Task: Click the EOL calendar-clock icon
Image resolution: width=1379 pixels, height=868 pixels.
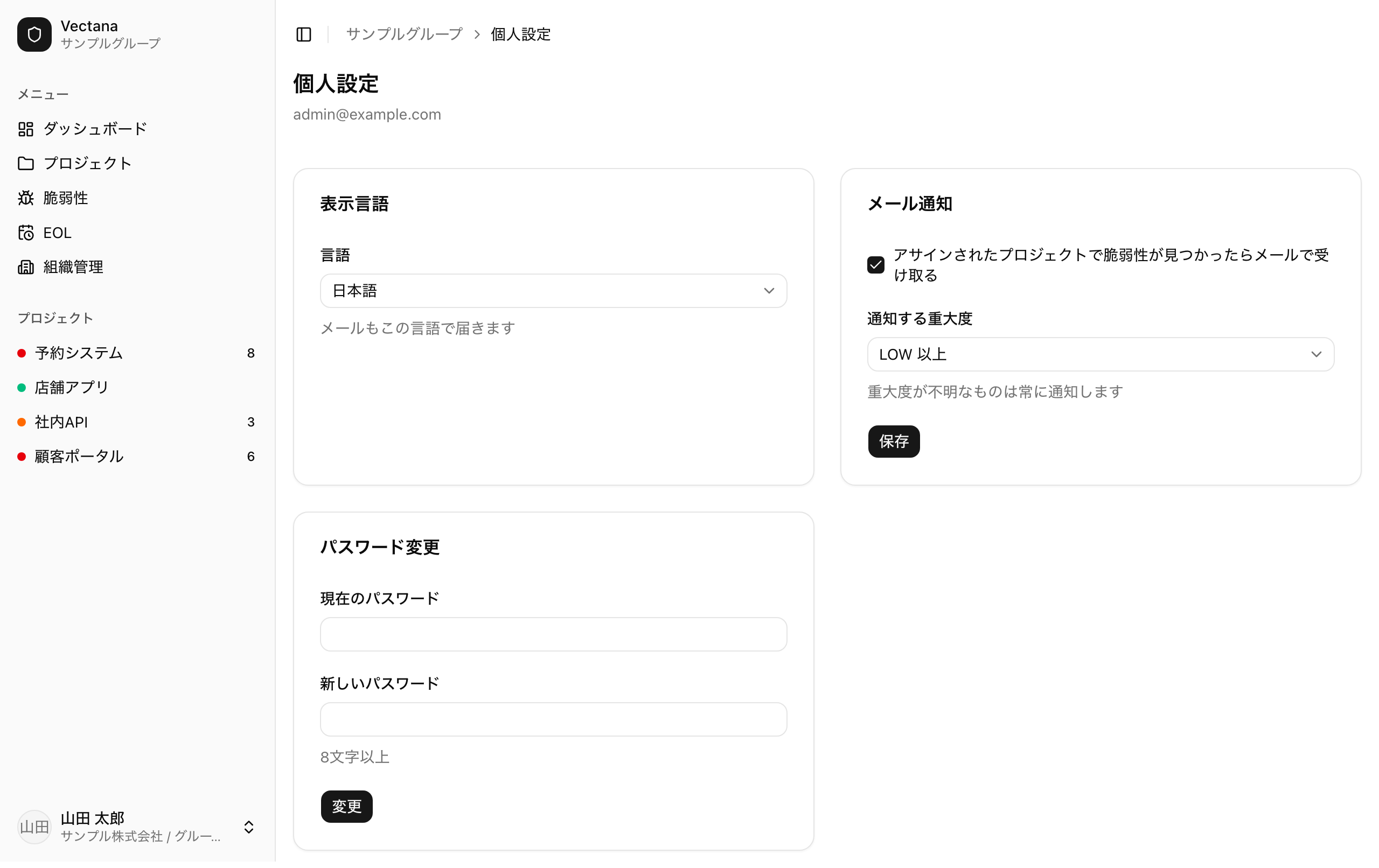Action: pyautogui.click(x=26, y=233)
